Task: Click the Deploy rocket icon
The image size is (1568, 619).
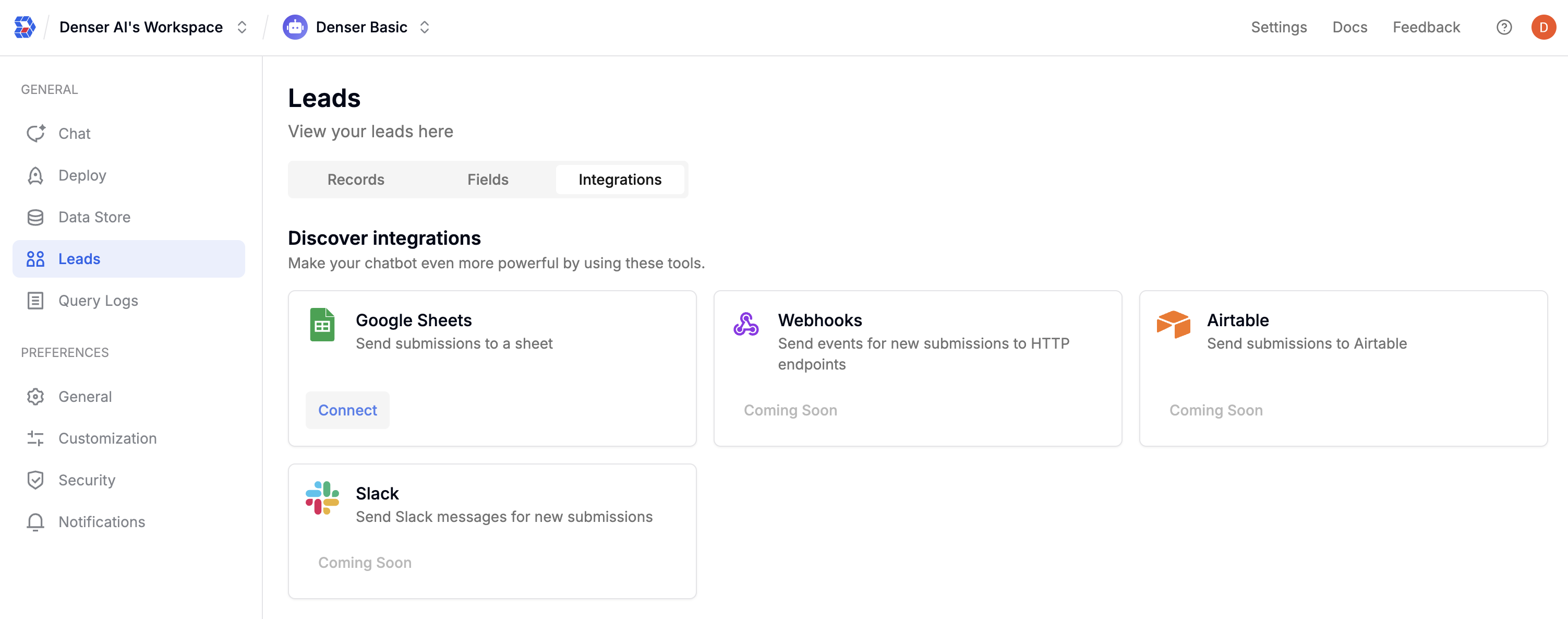Action: (x=36, y=175)
